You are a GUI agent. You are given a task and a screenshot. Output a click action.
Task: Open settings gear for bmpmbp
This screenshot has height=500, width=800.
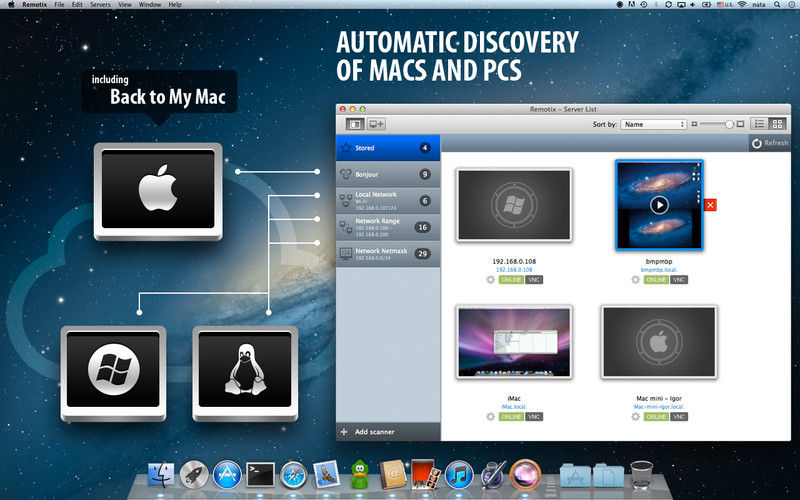coord(635,280)
